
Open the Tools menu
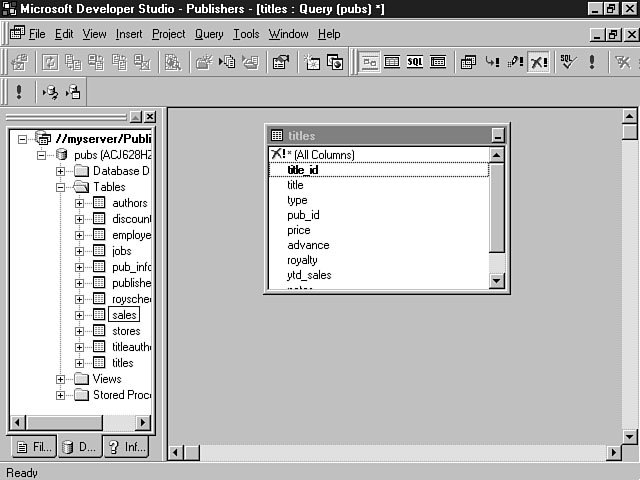tap(246, 34)
